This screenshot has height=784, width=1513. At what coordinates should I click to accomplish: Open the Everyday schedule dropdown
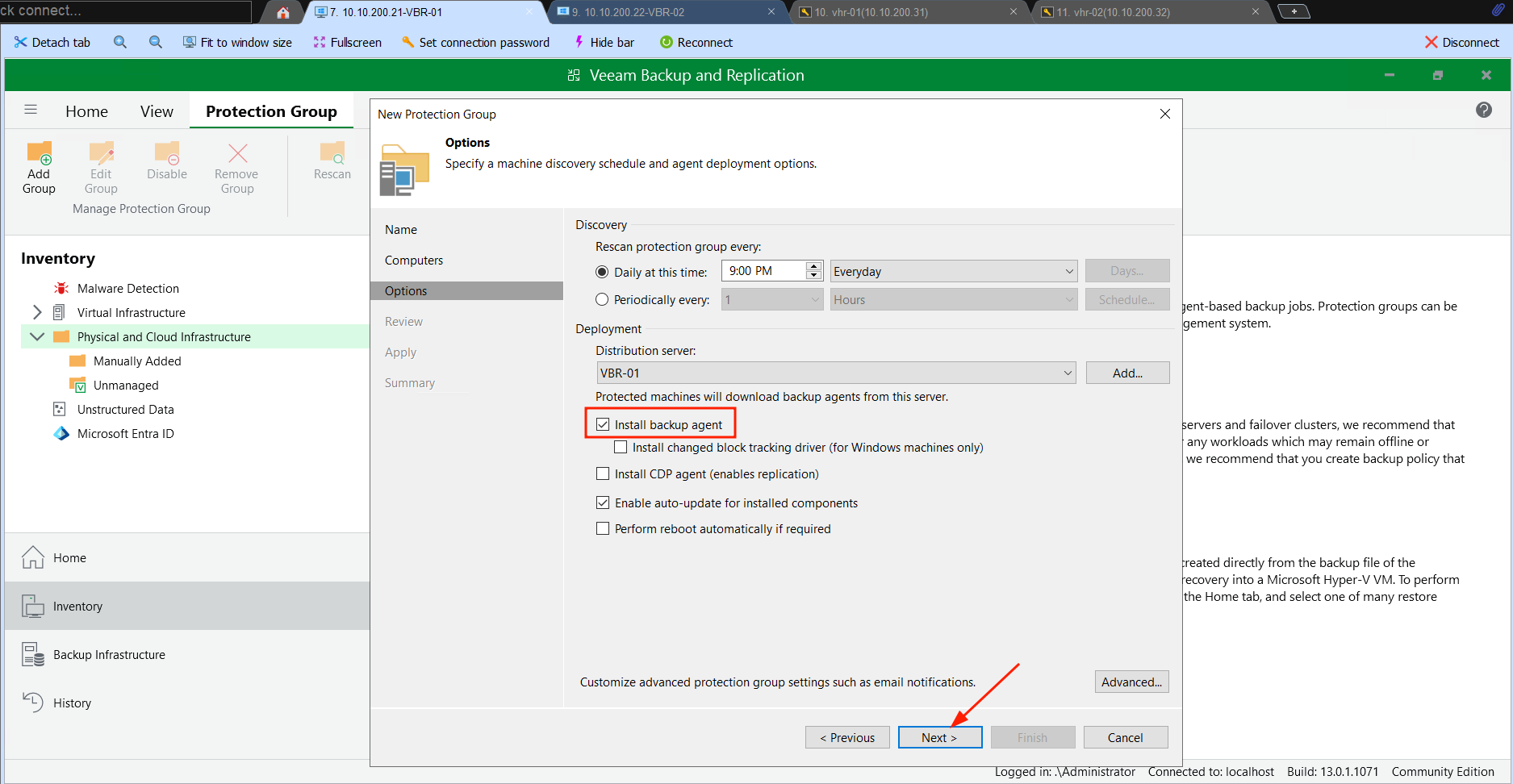[x=954, y=271]
